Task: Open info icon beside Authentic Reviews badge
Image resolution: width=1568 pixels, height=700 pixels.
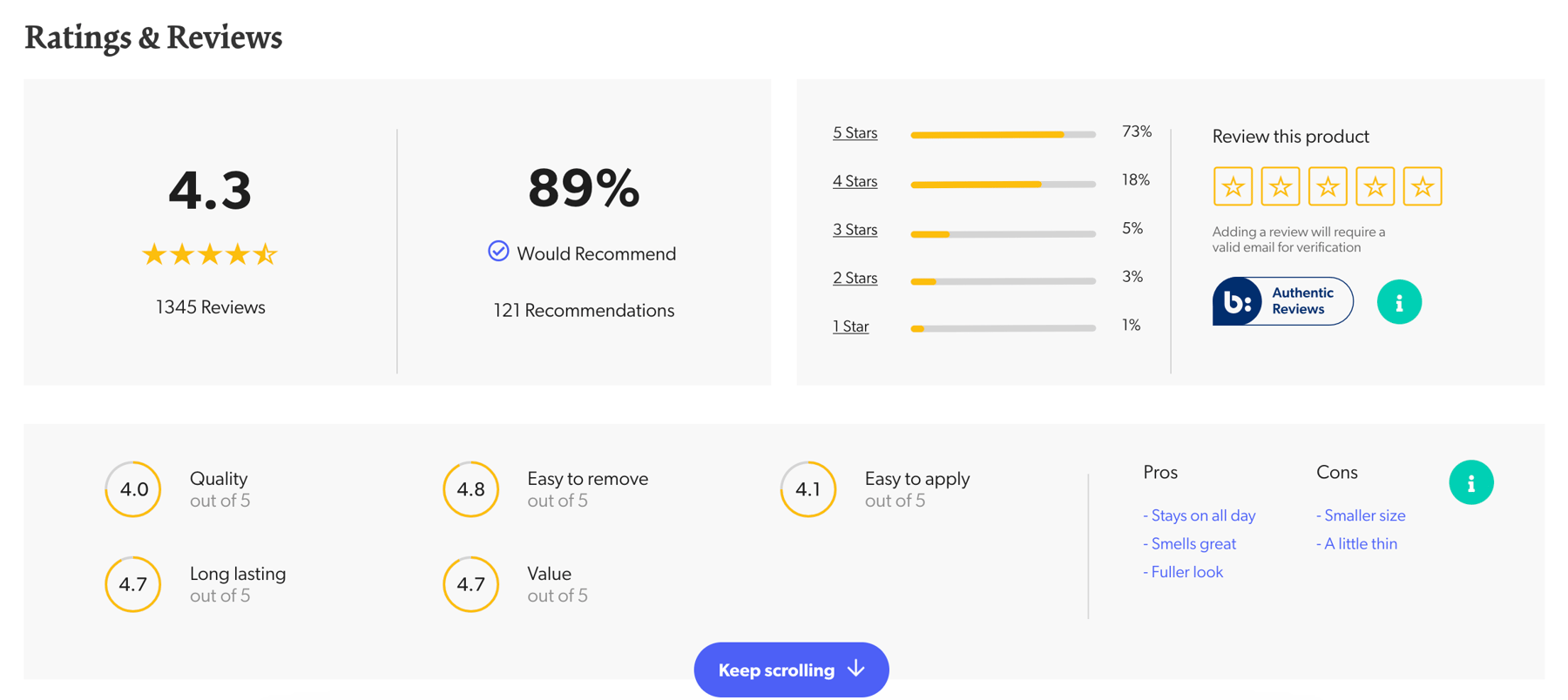Action: (x=1399, y=302)
